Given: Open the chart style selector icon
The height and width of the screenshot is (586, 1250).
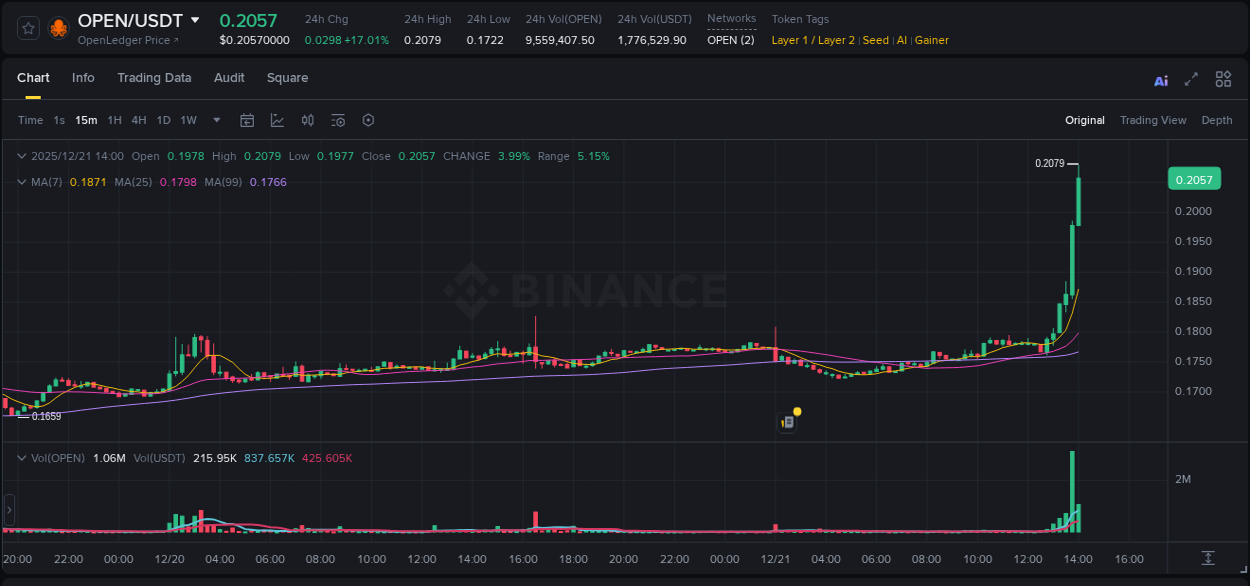Looking at the screenshot, I should pos(276,120).
